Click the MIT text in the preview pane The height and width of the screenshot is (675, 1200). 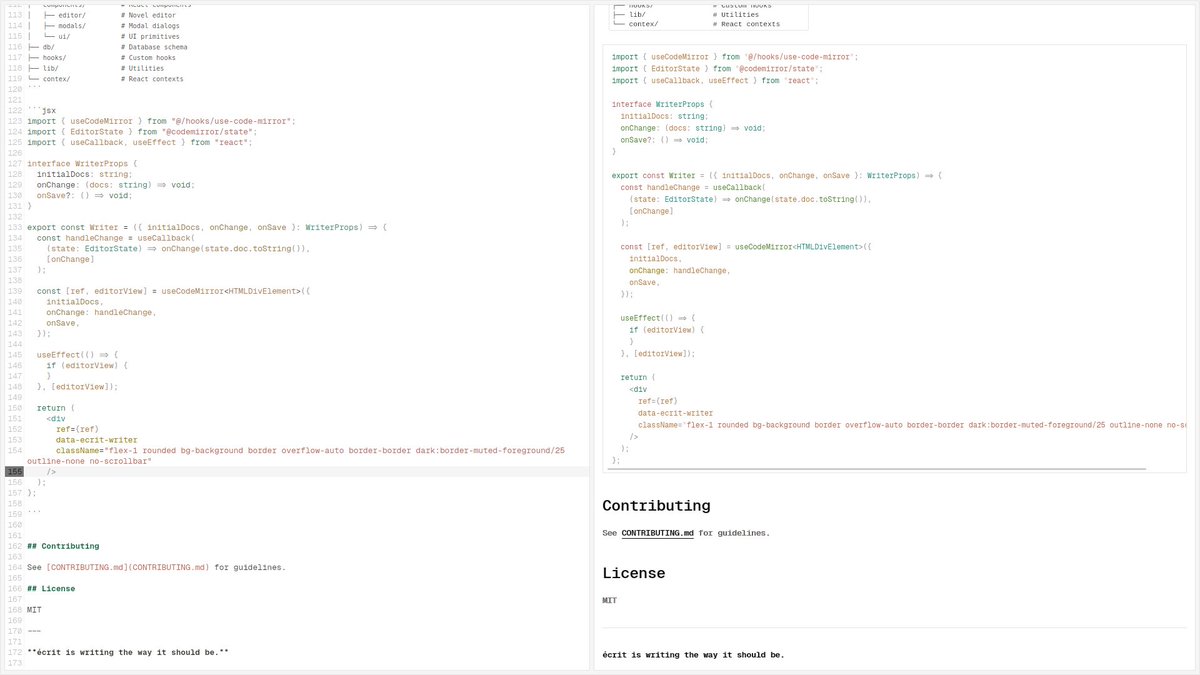(x=609, y=600)
